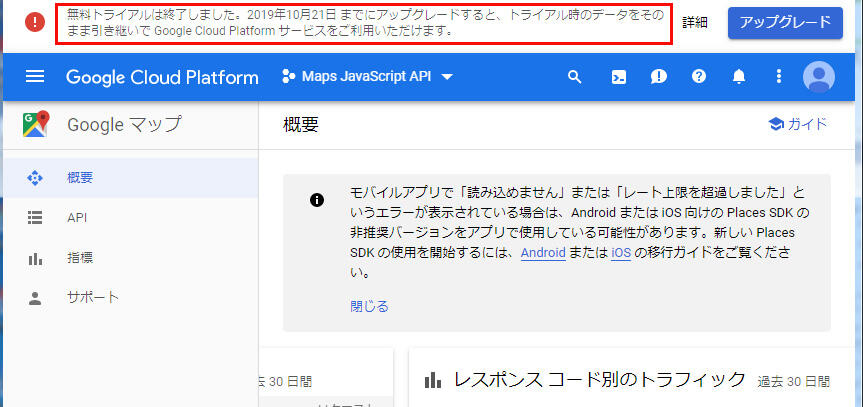This screenshot has height=407, width=863.
Task: Activate Cloud Shell terminal icon
Action: tap(619, 77)
